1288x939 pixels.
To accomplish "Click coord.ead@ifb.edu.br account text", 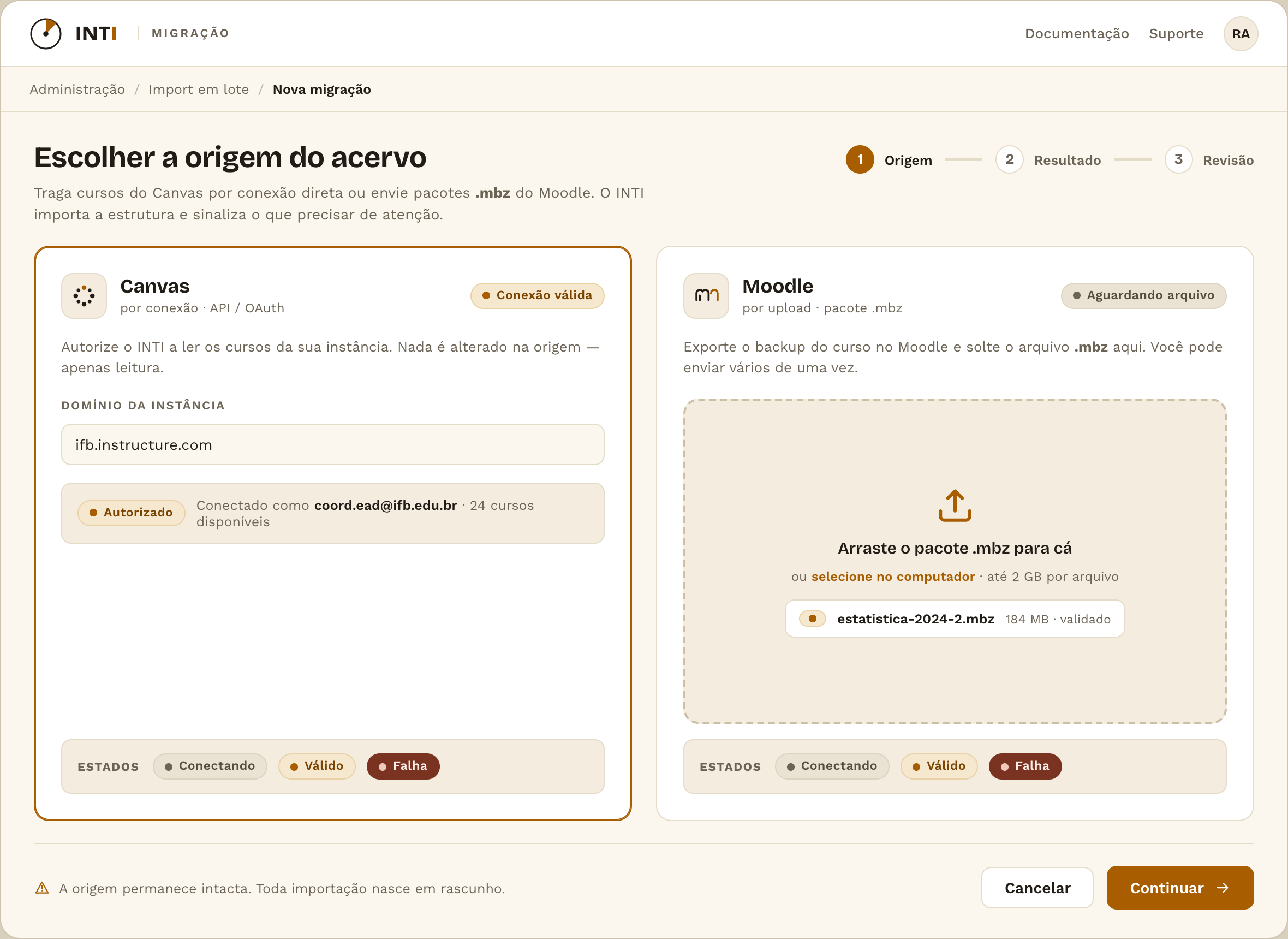I will (385, 506).
